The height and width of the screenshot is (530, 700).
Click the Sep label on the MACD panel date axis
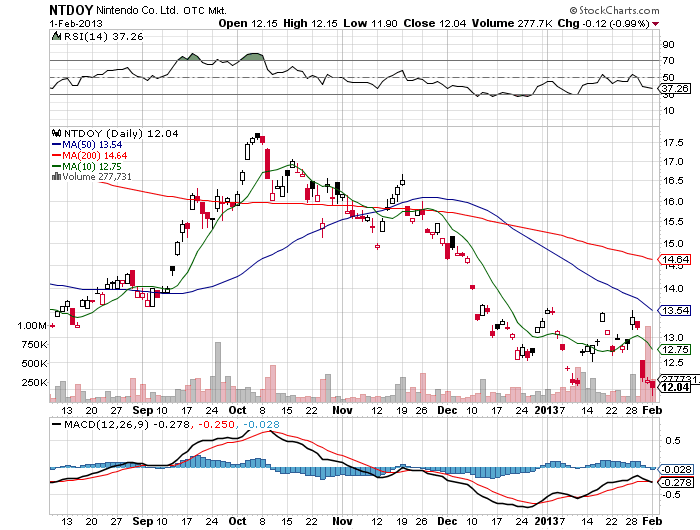[143, 521]
